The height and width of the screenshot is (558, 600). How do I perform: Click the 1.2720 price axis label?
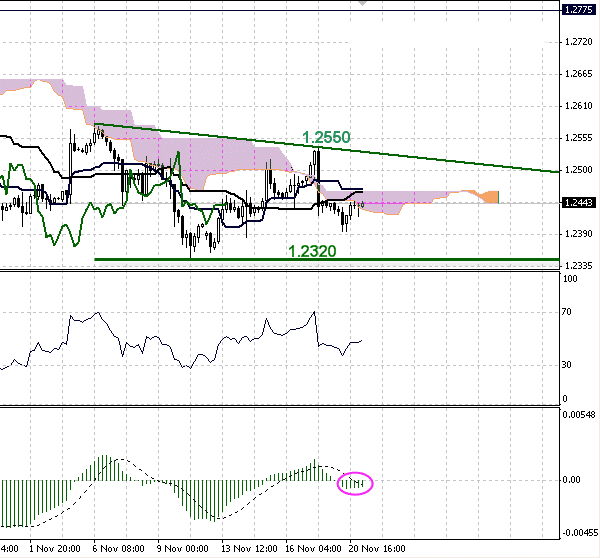tap(579, 42)
